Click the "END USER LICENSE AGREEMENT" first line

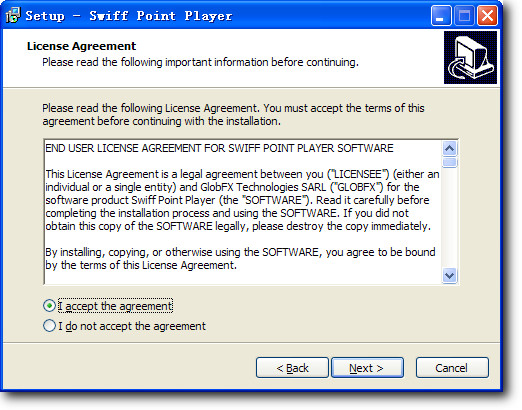pos(219,148)
